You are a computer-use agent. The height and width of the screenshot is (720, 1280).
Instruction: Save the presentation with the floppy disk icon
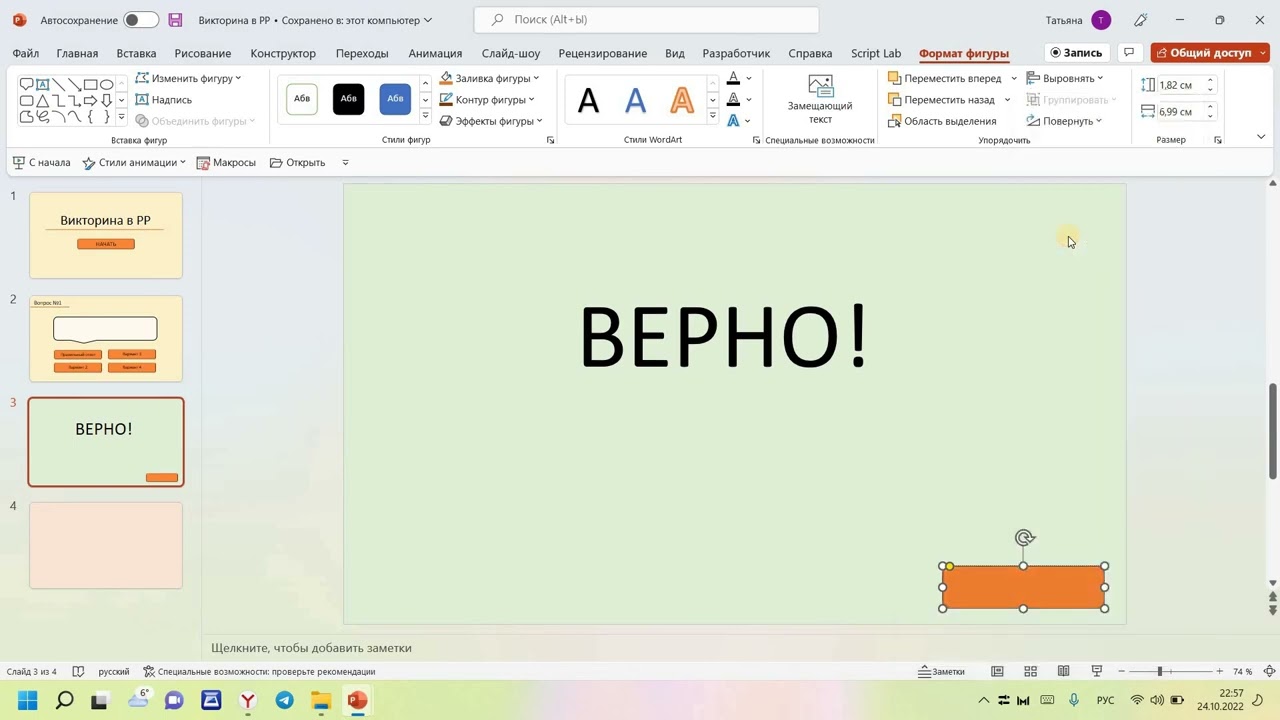176,20
